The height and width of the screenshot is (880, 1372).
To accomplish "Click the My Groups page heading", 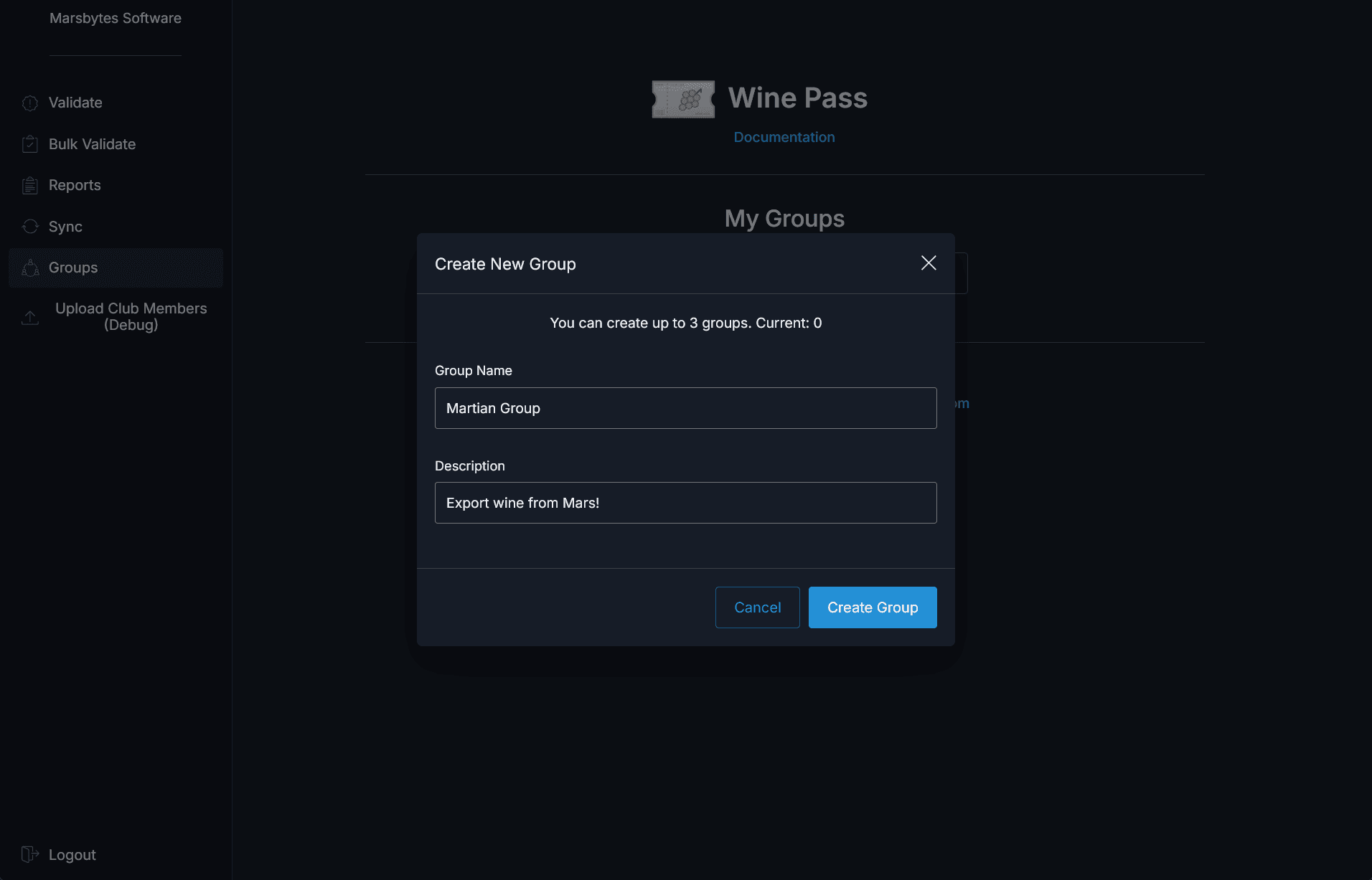I will coord(784,219).
